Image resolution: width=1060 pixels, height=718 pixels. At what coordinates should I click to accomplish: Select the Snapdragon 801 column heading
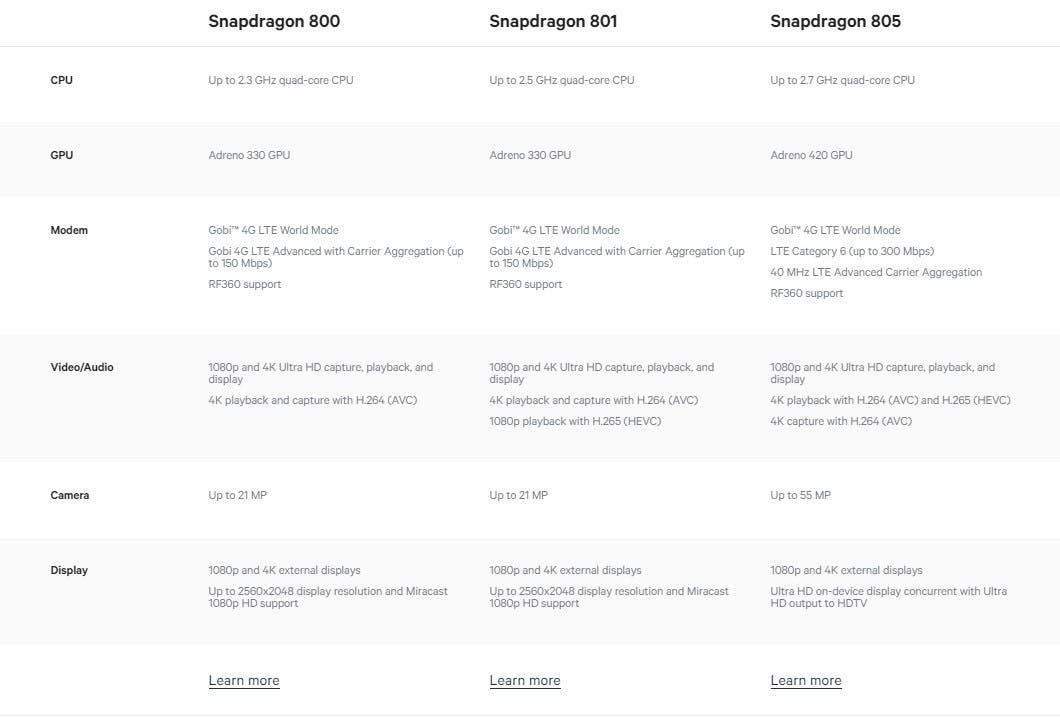pos(553,22)
